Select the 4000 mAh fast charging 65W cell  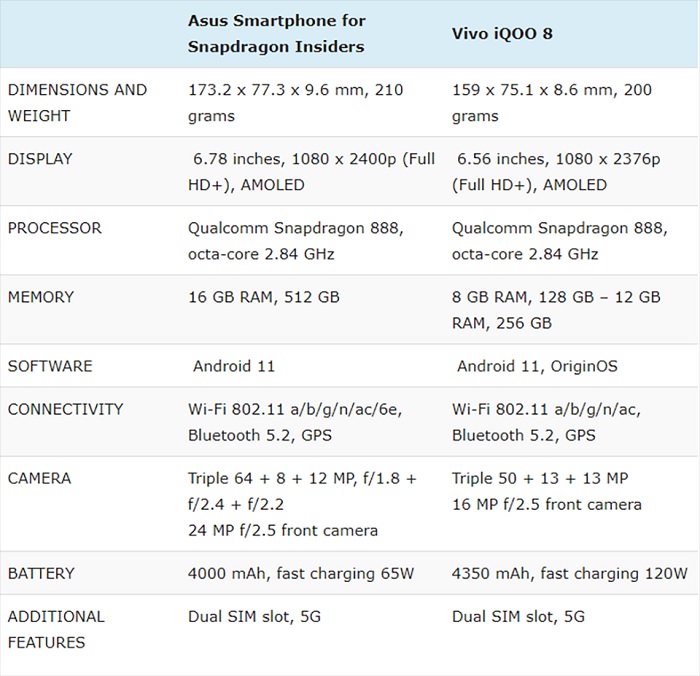point(301,574)
